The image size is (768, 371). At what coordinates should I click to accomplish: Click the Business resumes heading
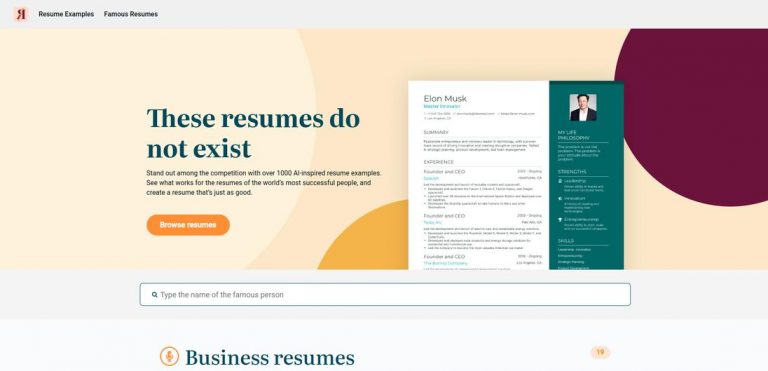[x=270, y=358]
